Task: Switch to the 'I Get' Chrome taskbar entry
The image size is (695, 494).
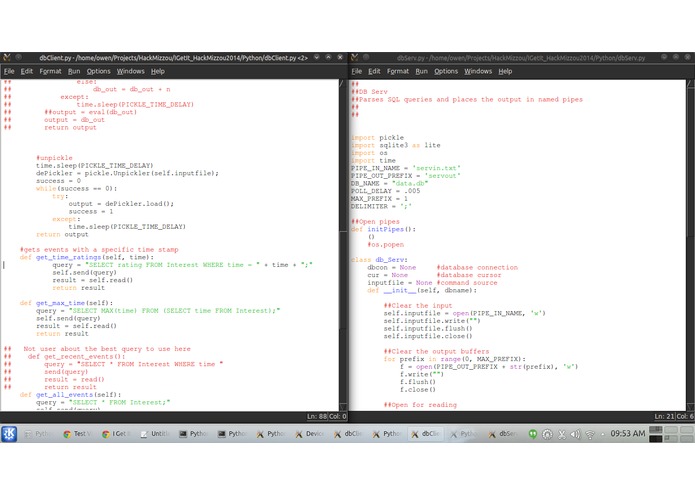Action: [x=116, y=434]
